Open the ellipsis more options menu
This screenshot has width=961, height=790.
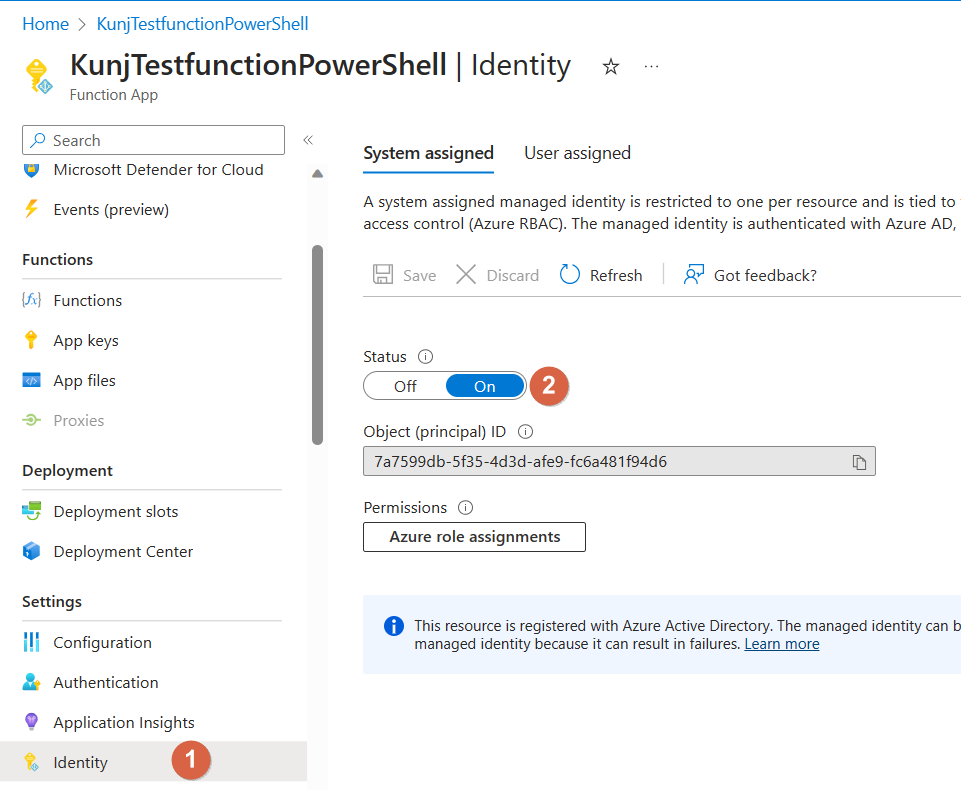(652, 67)
